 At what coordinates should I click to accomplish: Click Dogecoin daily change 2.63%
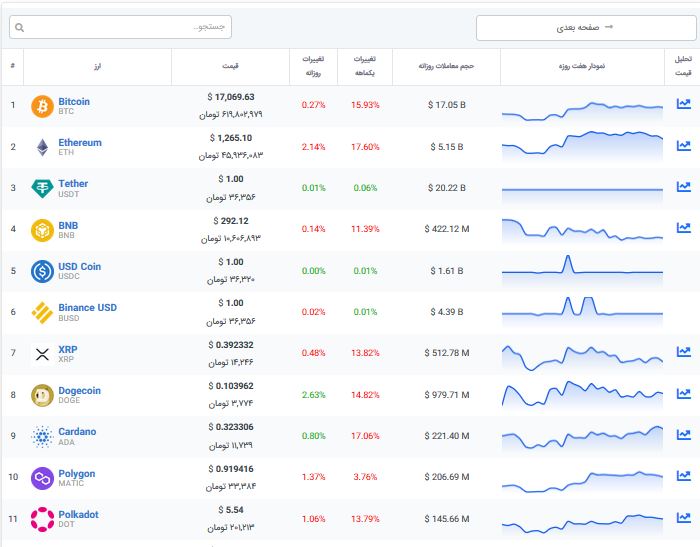pyautogui.click(x=313, y=395)
